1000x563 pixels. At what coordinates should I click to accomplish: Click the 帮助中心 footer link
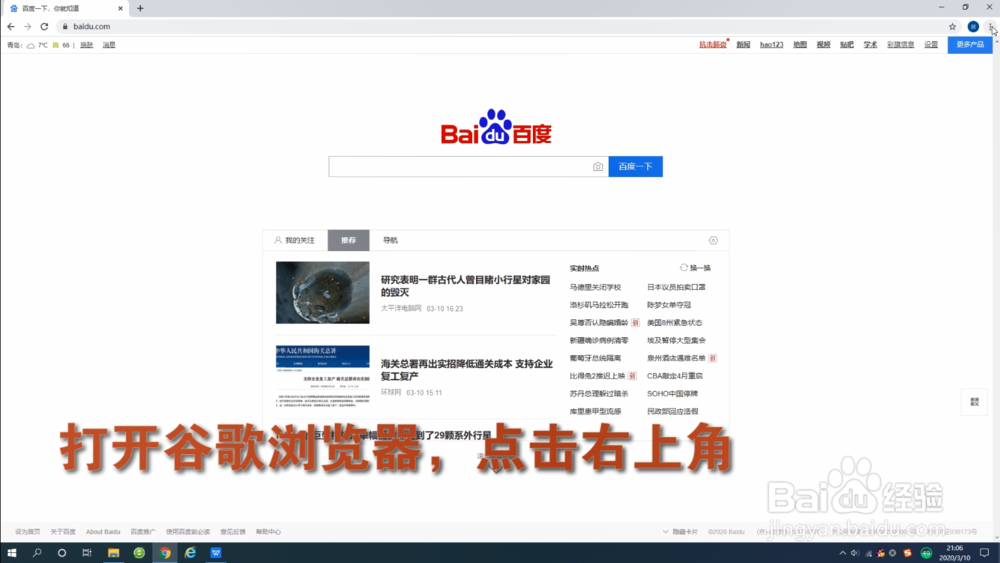(x=268, y=532)
